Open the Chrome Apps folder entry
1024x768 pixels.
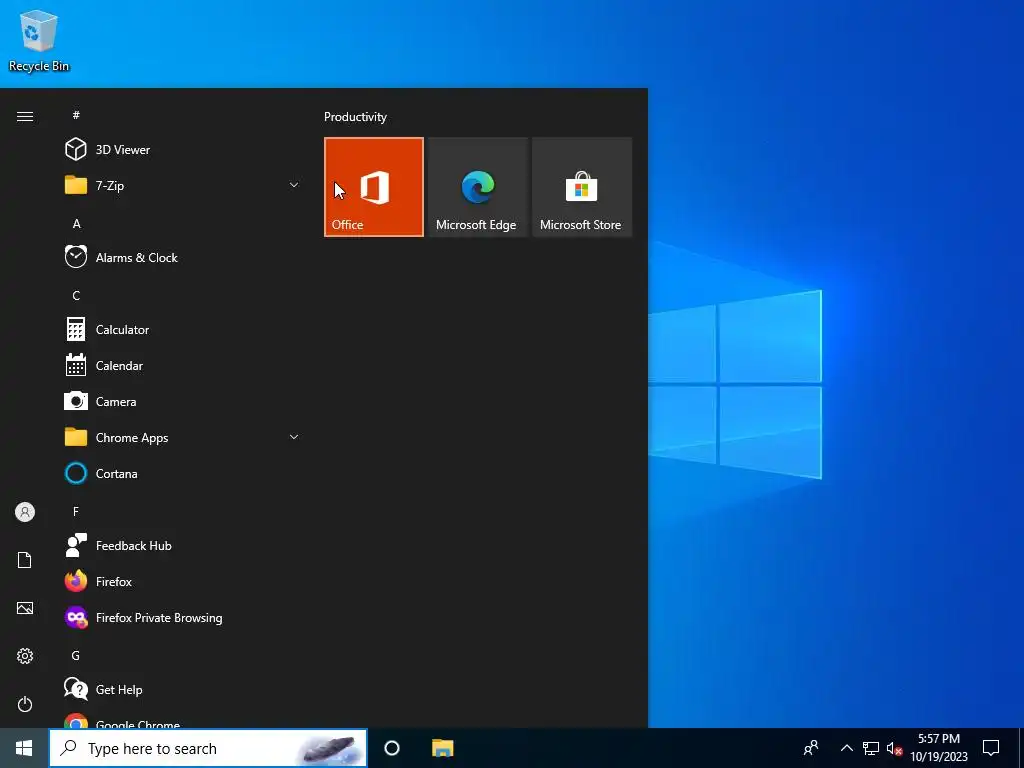coord(183,438)
